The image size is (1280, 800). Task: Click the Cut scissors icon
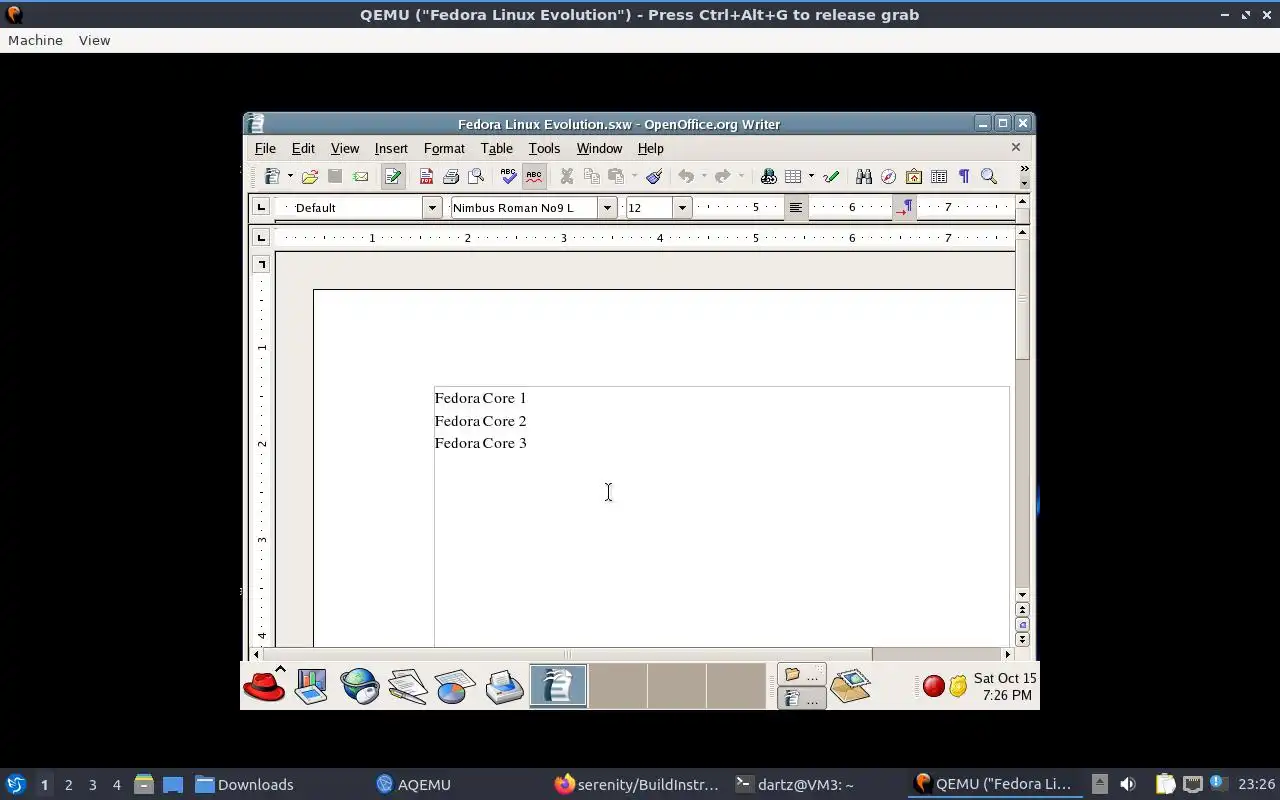pos(566,177)
